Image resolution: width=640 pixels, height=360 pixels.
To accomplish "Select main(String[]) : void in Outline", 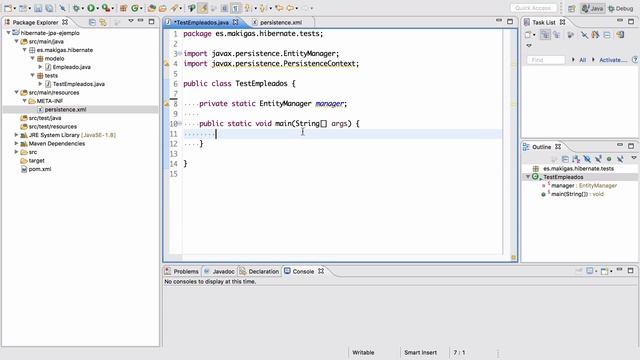I will click(577, 194).
